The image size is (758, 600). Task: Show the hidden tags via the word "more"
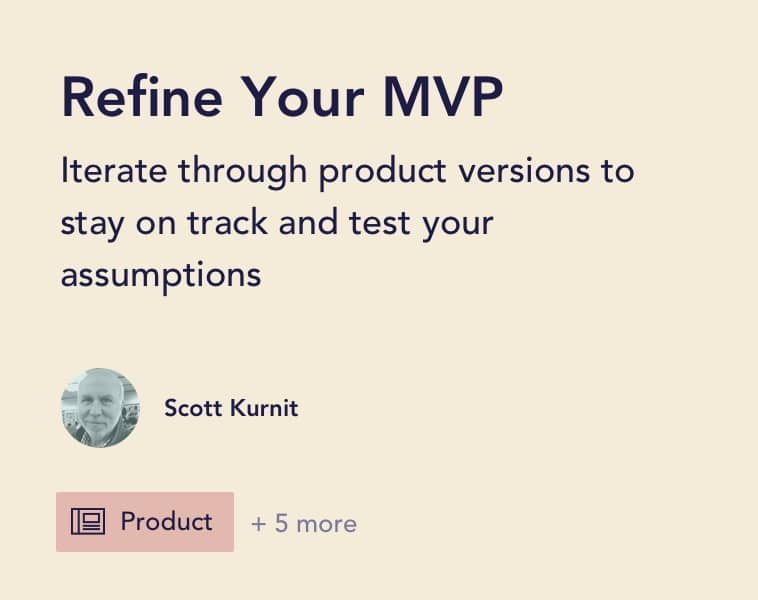tap(327, 524)
